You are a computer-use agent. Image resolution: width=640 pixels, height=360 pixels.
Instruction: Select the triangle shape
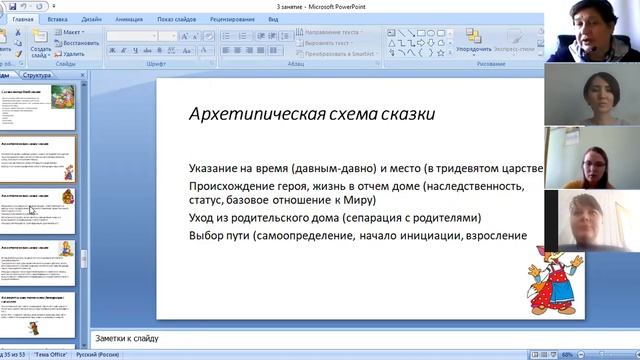tap(391, 43)
